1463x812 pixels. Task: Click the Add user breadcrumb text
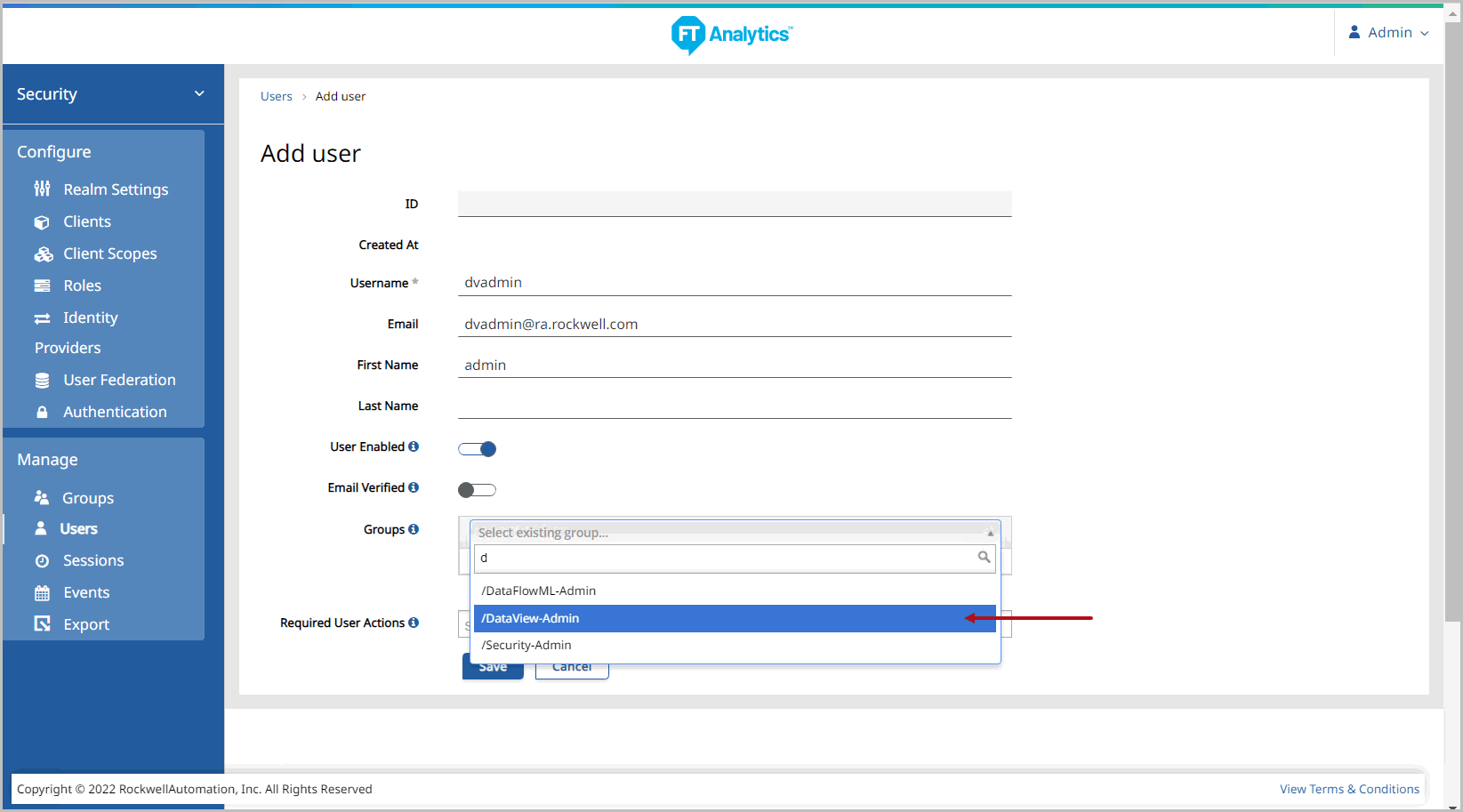[x=341, y=96]
